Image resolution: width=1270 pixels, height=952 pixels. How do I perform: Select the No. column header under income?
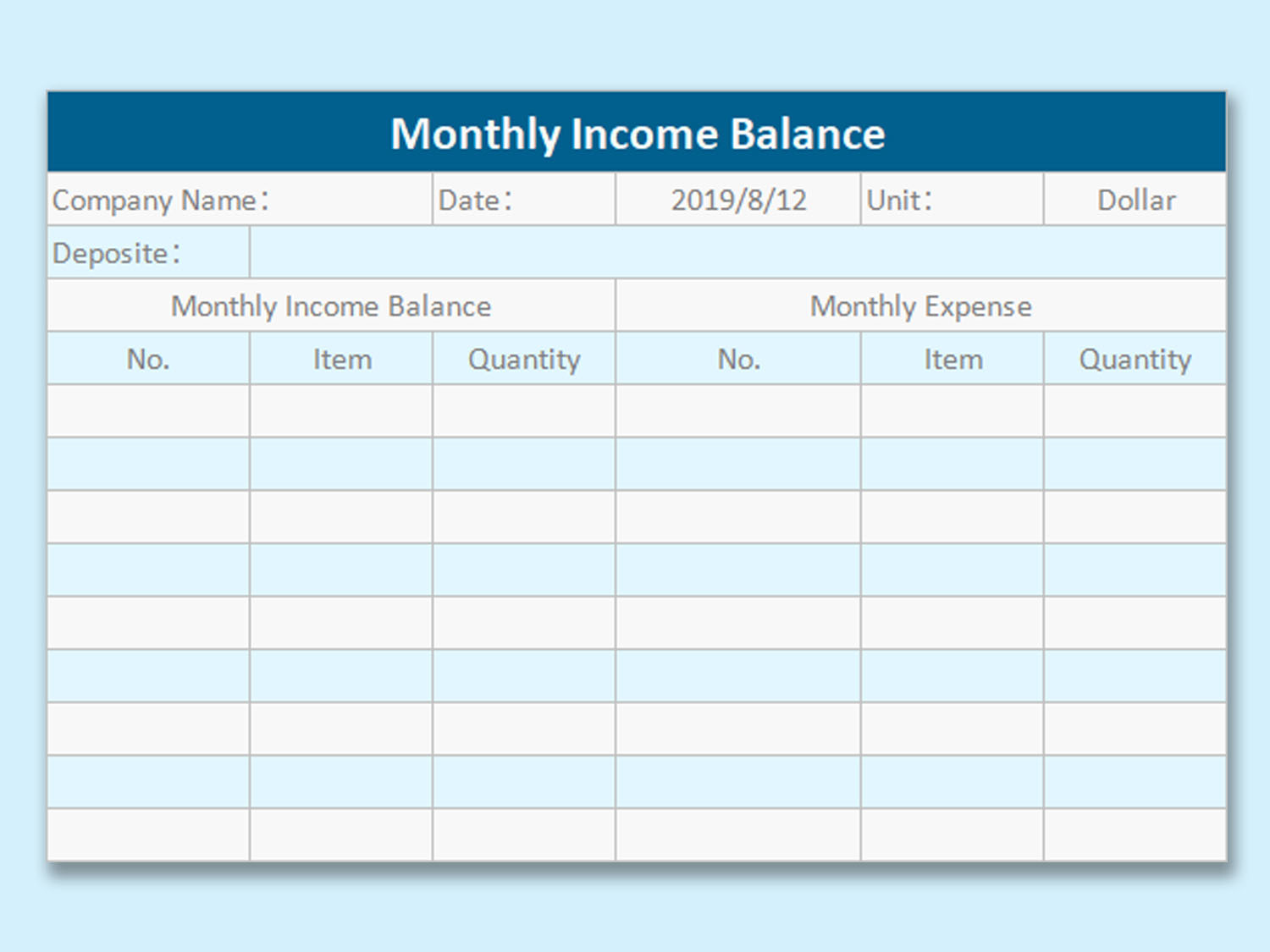[x=148, y=359]
